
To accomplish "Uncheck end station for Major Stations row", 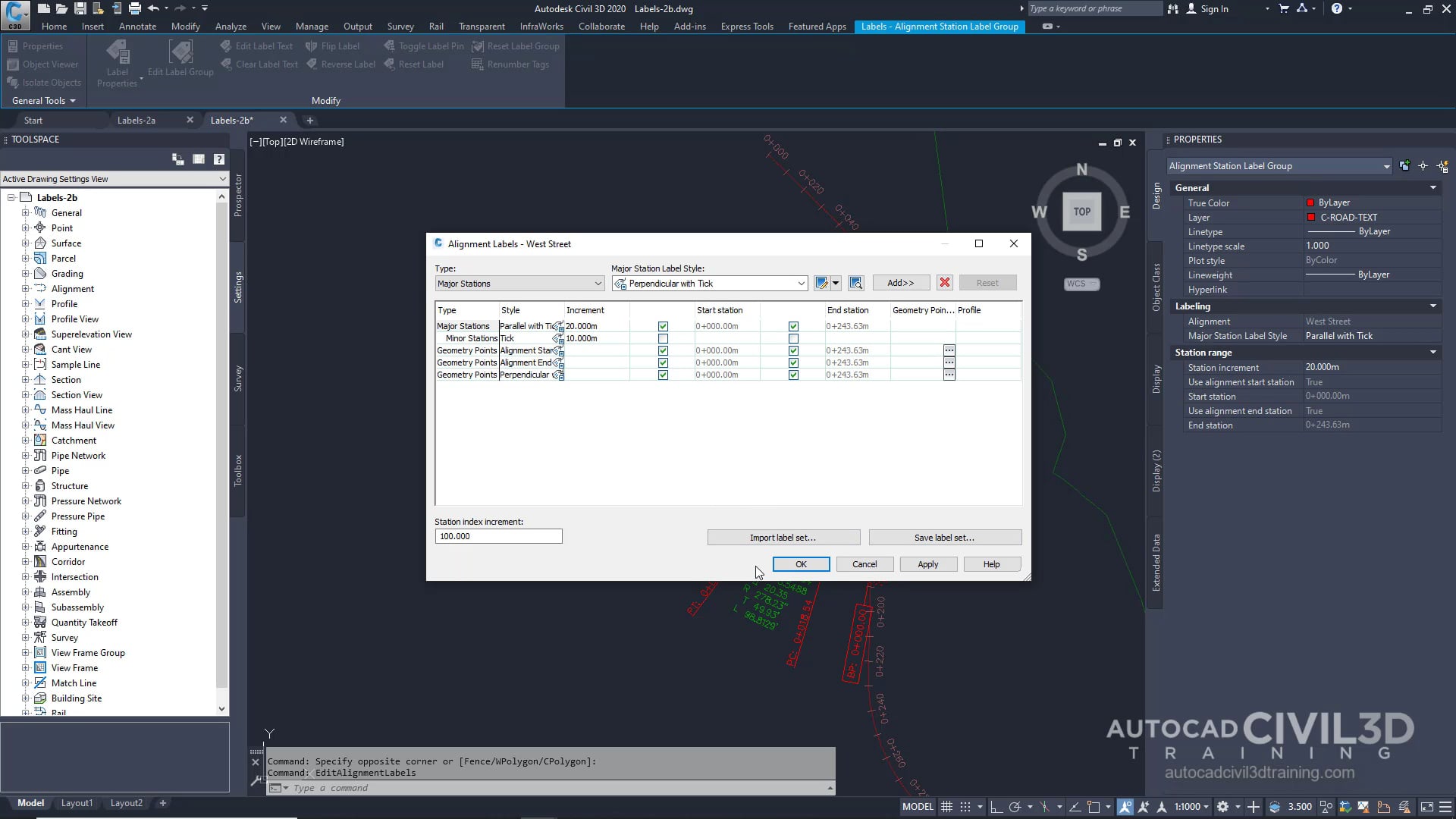I will 793,326.
